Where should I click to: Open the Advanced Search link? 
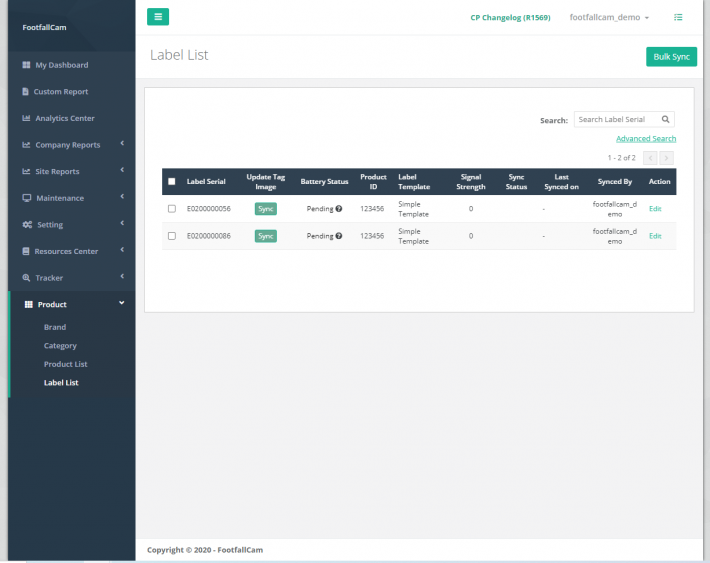coord(646,139)
